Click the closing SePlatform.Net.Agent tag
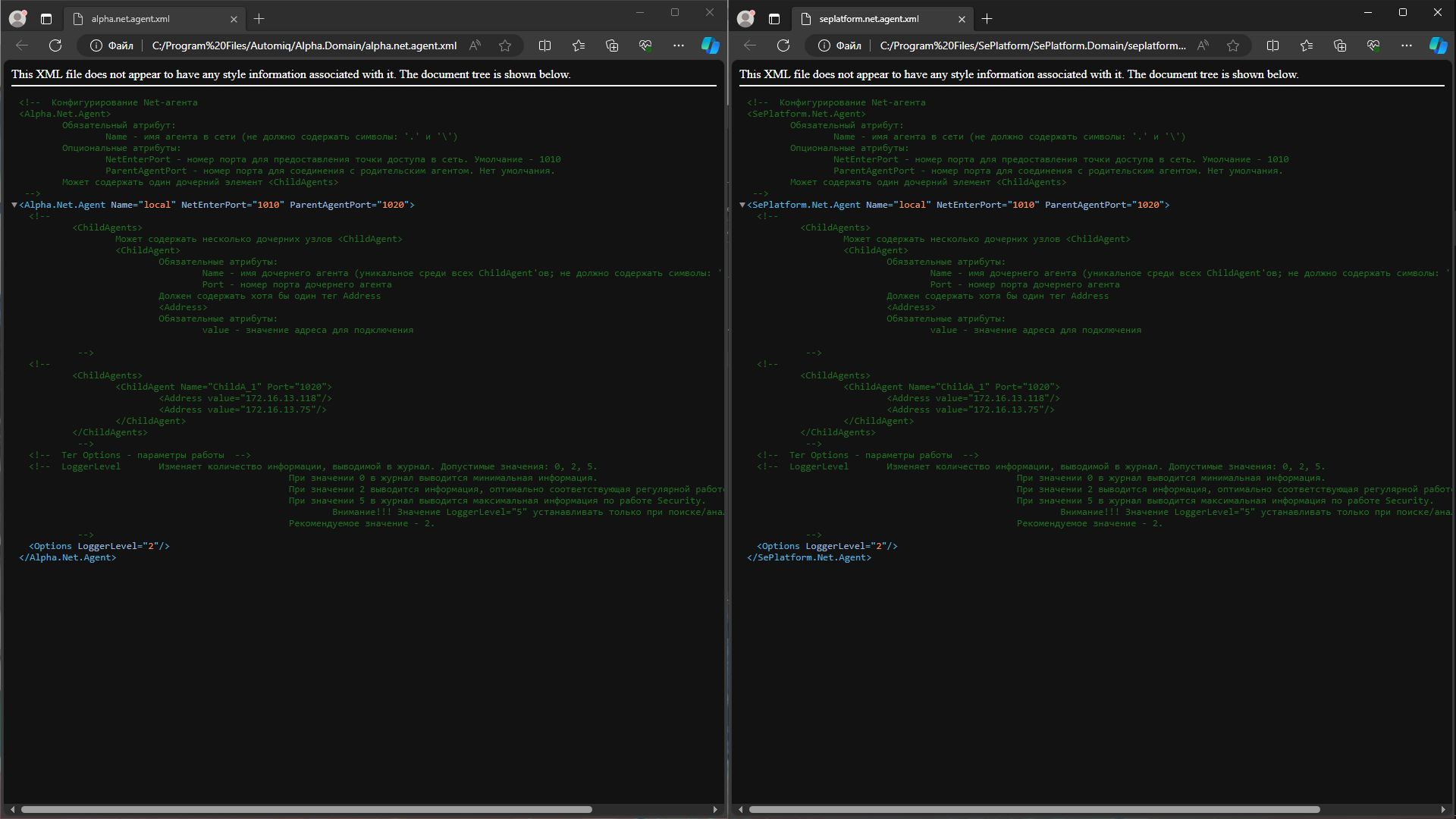Viewport: 1456px width, 819px height. click(809, 557)
